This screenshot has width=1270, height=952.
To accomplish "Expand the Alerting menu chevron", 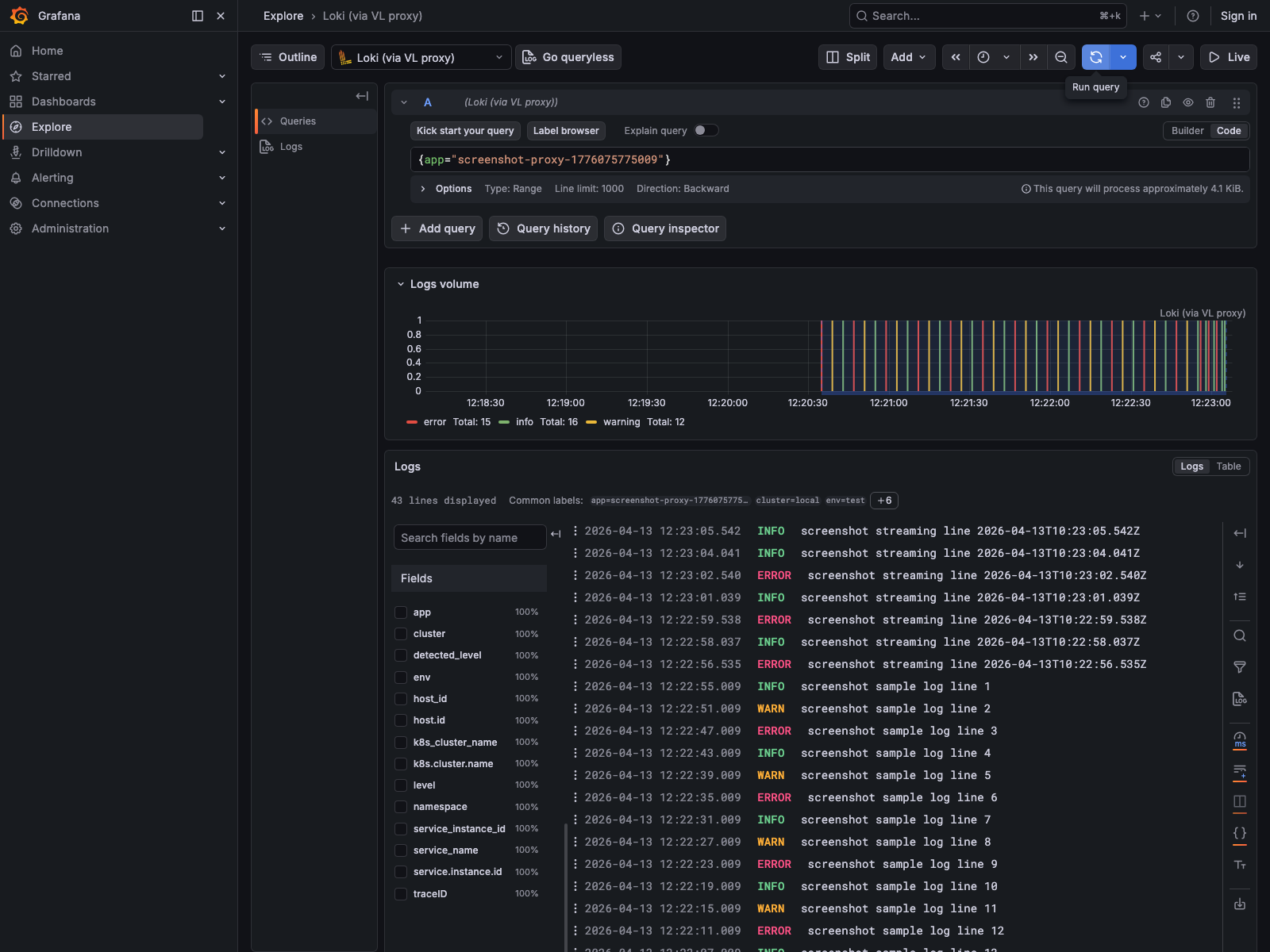I will coord(222,178).
